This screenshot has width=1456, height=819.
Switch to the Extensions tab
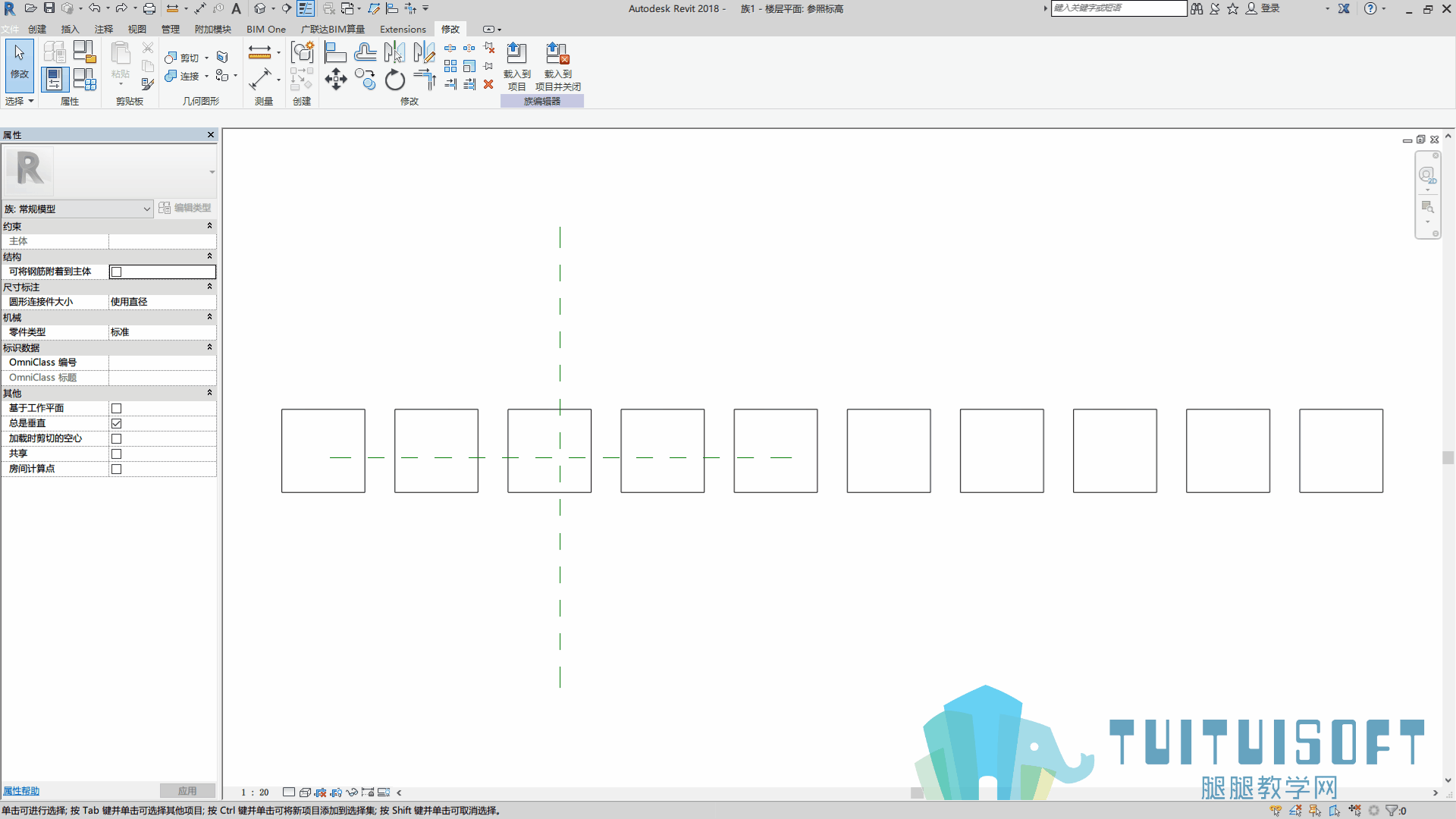click(x=403, y=29)
